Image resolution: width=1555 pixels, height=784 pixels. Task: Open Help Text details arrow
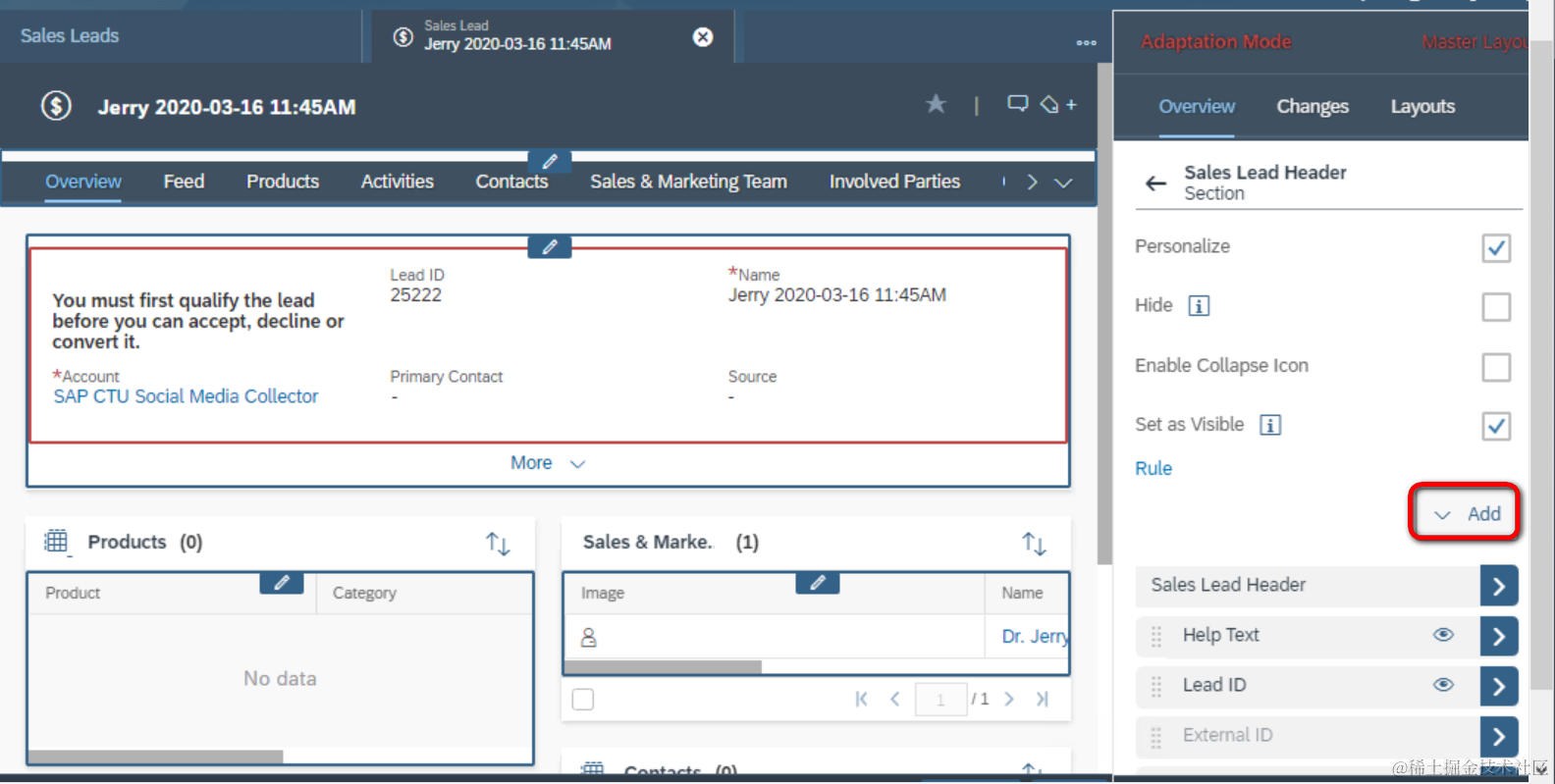1499,636
